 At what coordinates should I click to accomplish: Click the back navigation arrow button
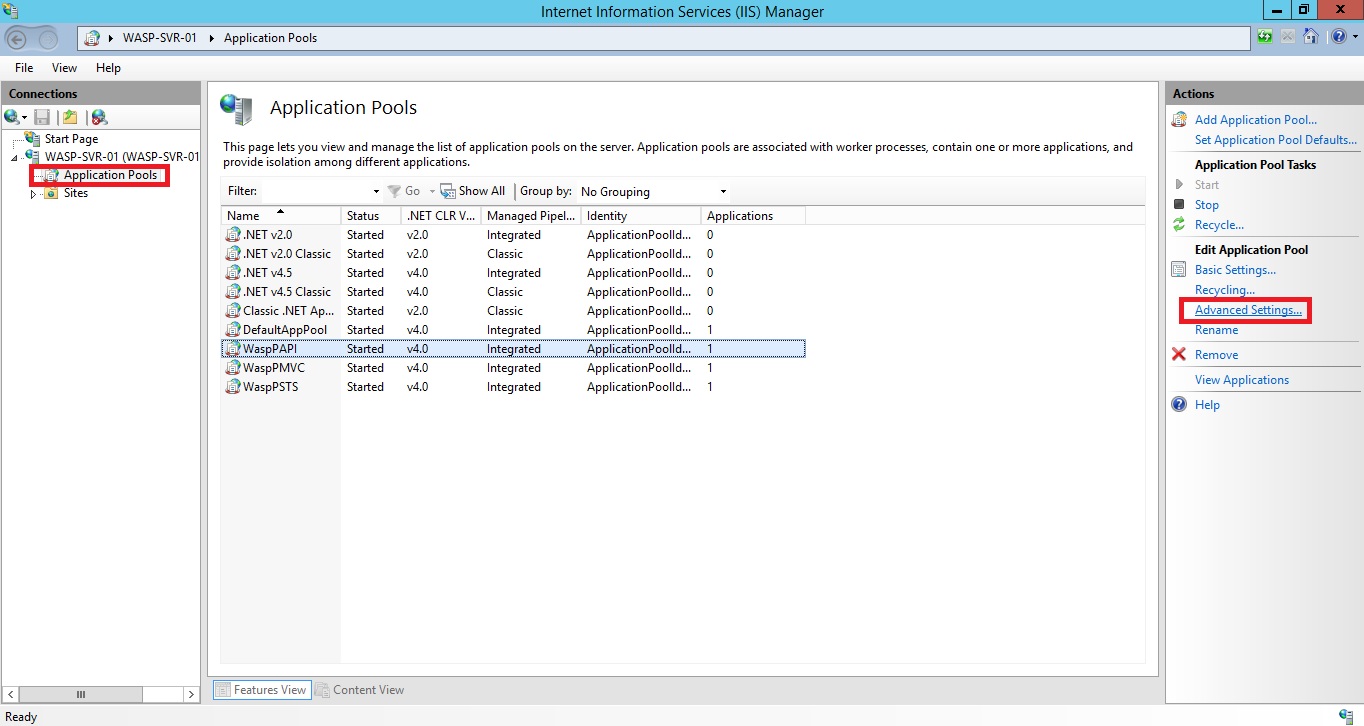17,39
